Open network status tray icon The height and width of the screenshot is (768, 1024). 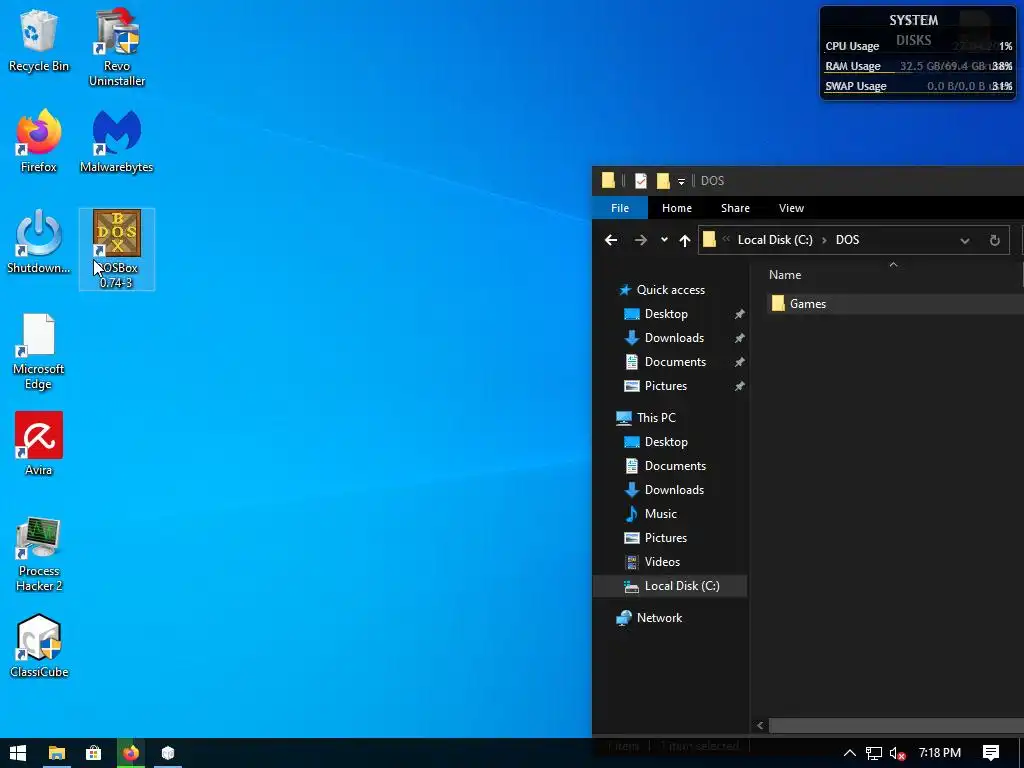(x=873, y=753)
